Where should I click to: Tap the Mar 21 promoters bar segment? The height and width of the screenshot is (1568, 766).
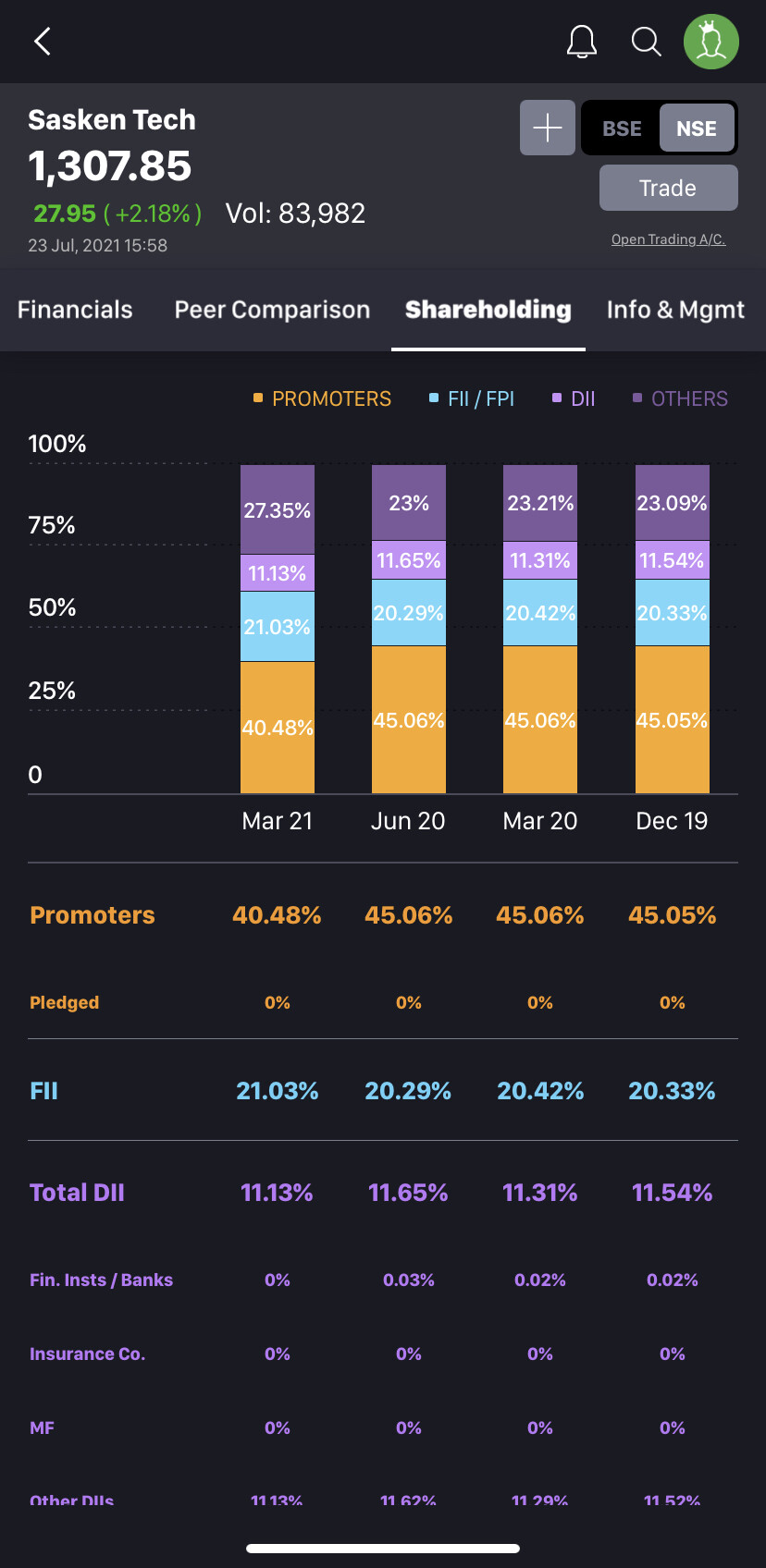click(278, 728)
